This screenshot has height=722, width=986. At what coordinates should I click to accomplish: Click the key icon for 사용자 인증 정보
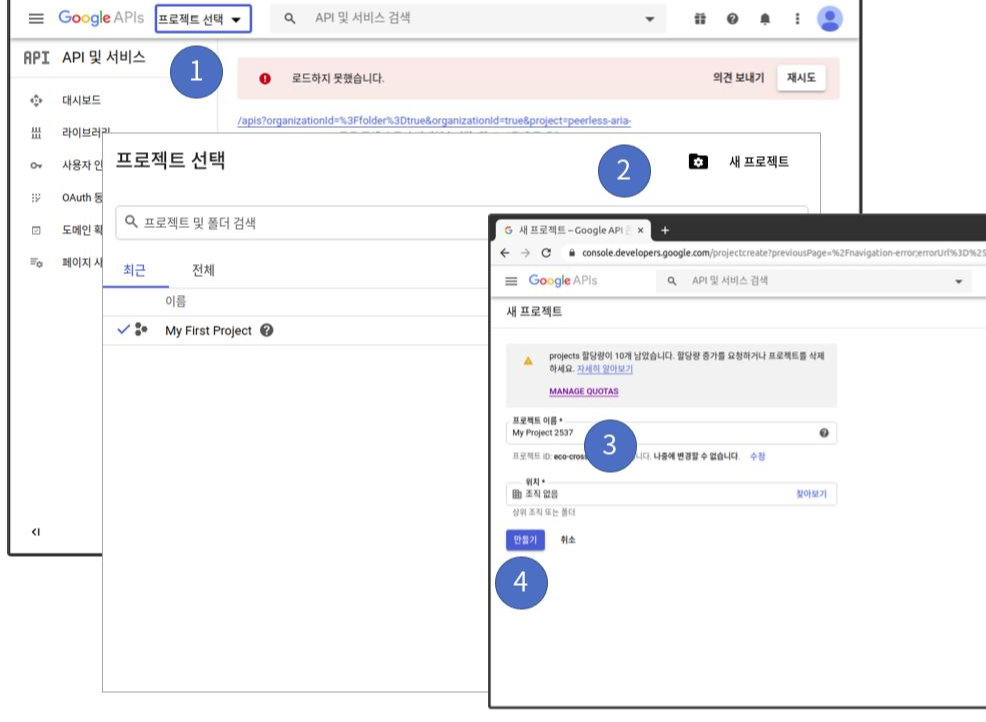click(x=36, y=165)
